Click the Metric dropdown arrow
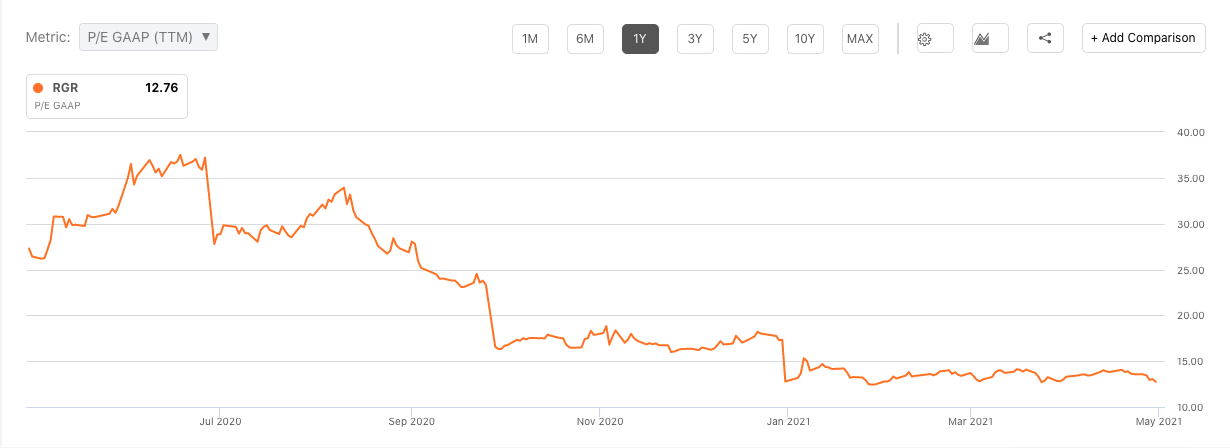Viewport: 1230px width, 448px height. pos(206,37)
